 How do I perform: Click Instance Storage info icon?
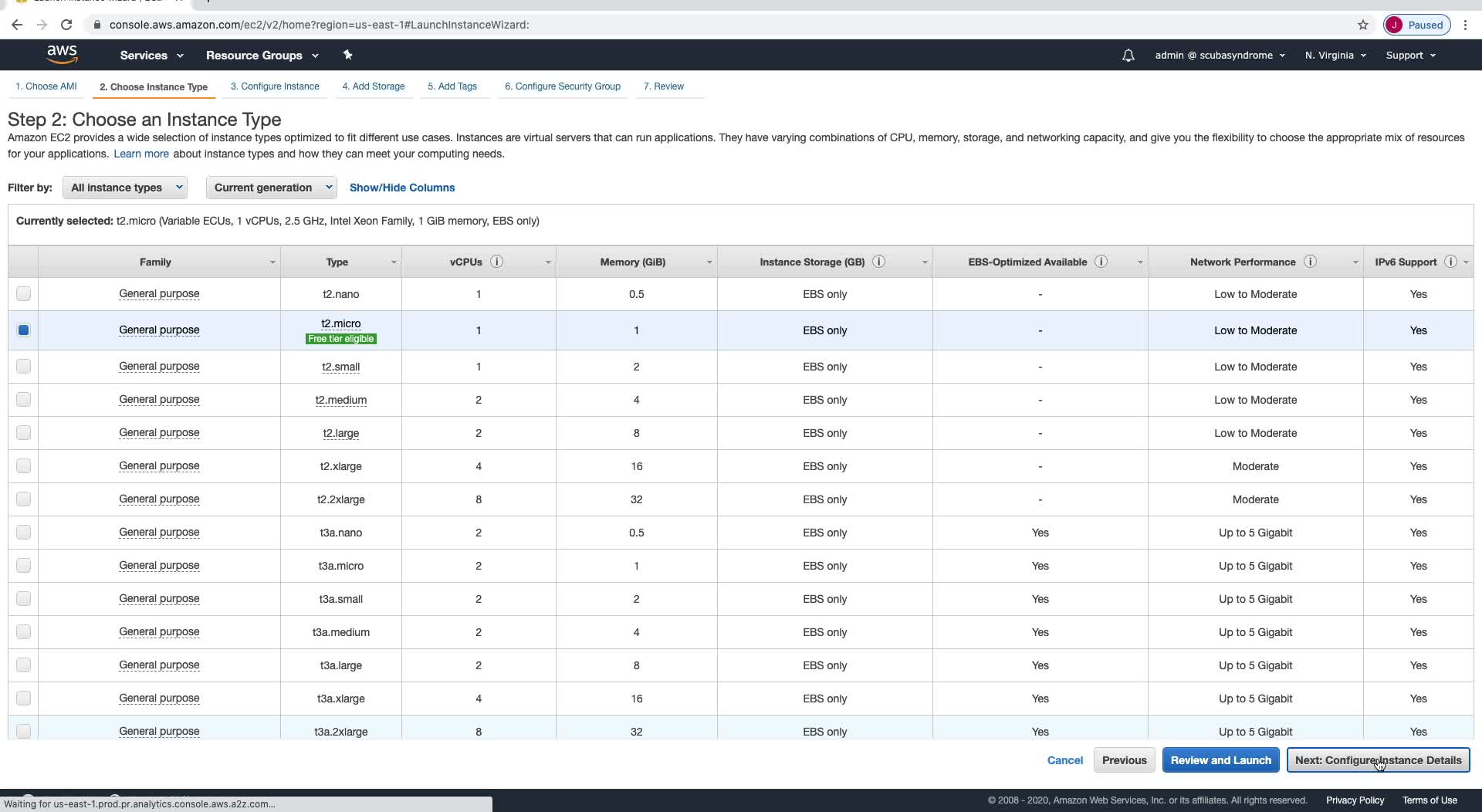coord(878,262)
